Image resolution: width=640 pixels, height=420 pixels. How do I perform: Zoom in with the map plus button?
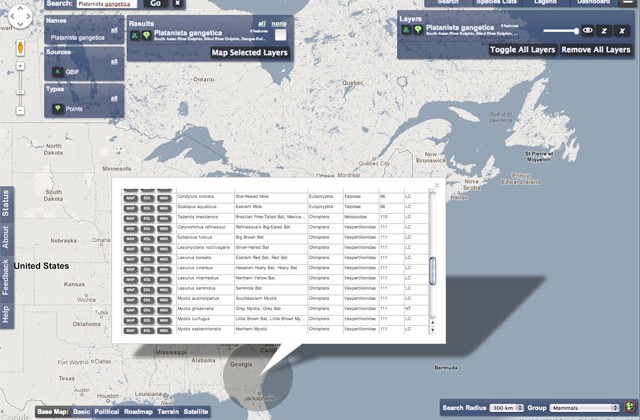coord(20,66)
